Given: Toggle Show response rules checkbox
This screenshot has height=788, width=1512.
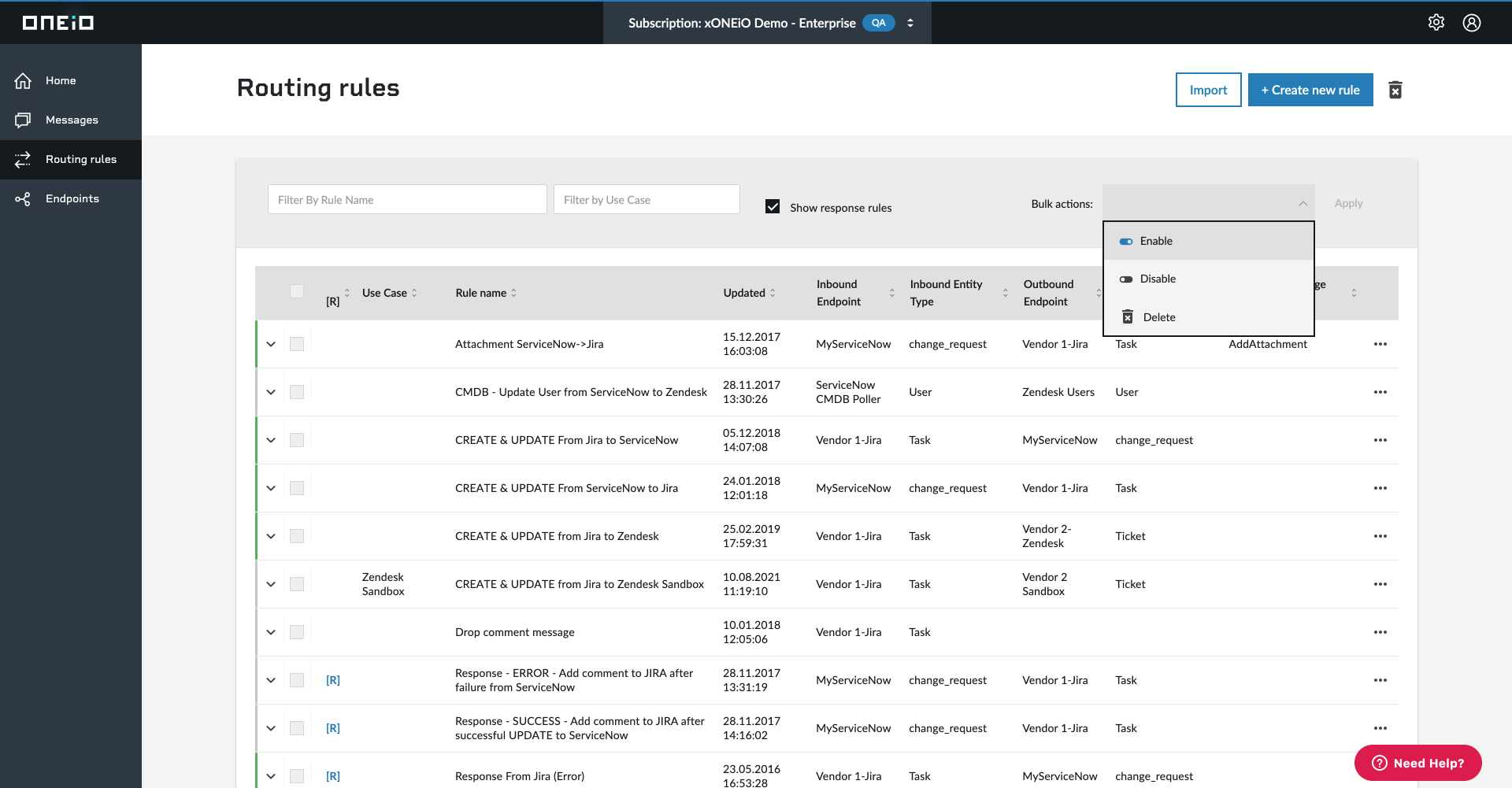Looking at the screenshot, I should 773,206.
